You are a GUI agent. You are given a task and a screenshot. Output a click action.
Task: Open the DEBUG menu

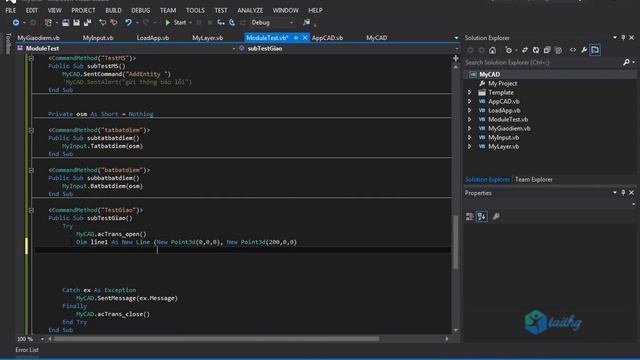point(141,10)
